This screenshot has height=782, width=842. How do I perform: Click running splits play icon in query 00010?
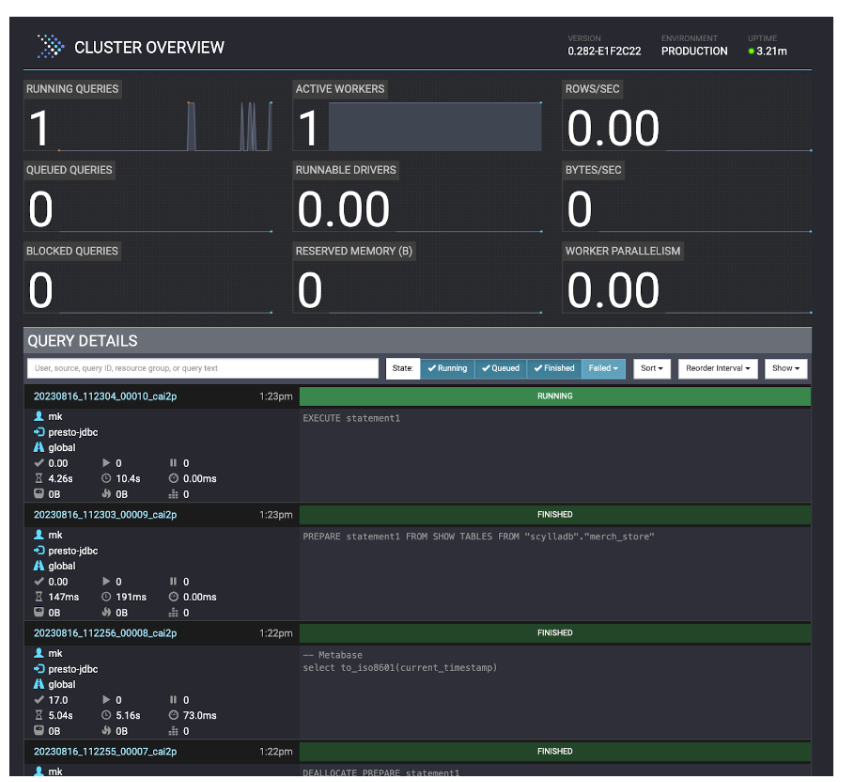click(106, 463)
